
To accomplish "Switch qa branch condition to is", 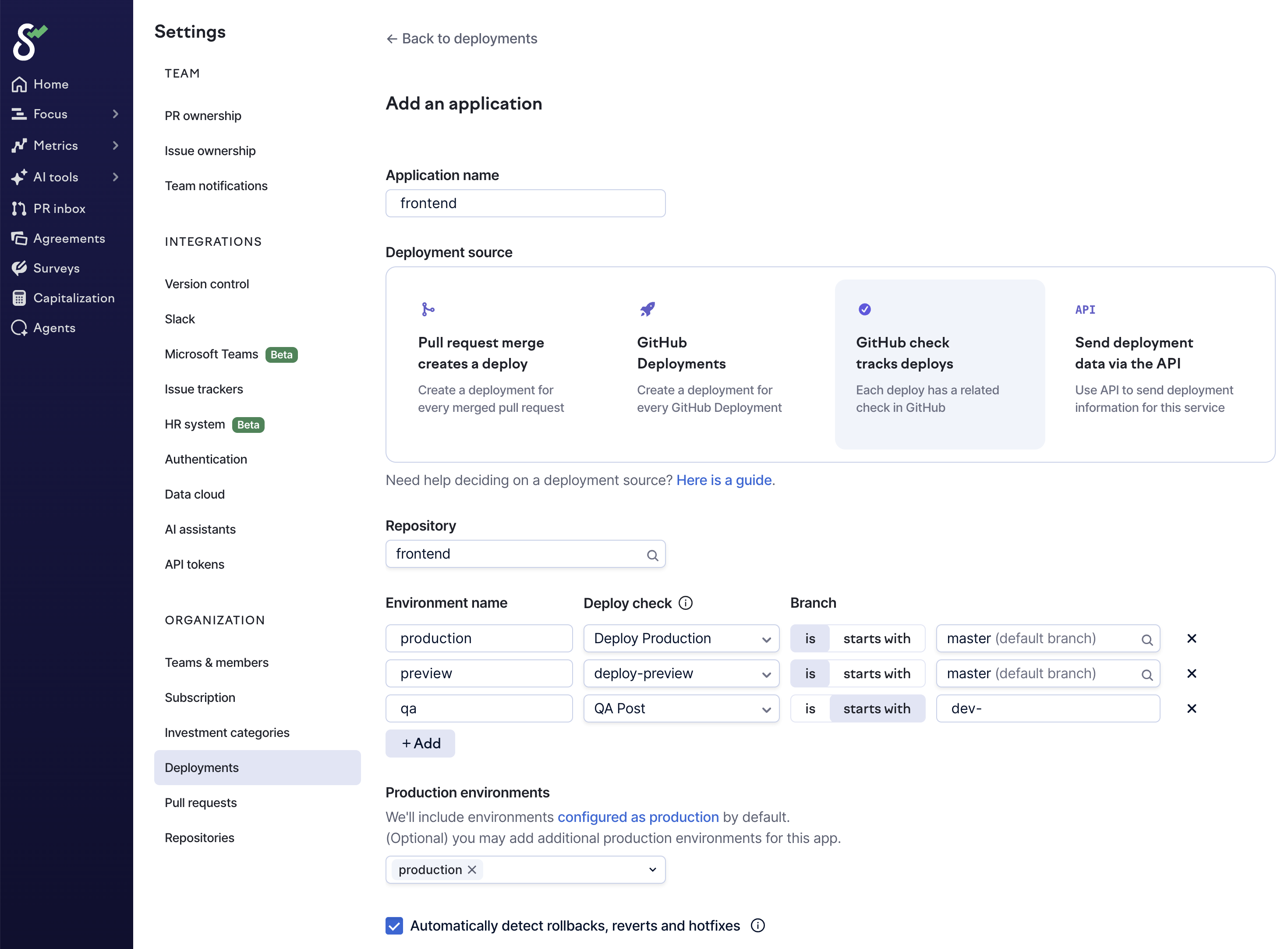I will pyautogui.click(x=810, y=708).
